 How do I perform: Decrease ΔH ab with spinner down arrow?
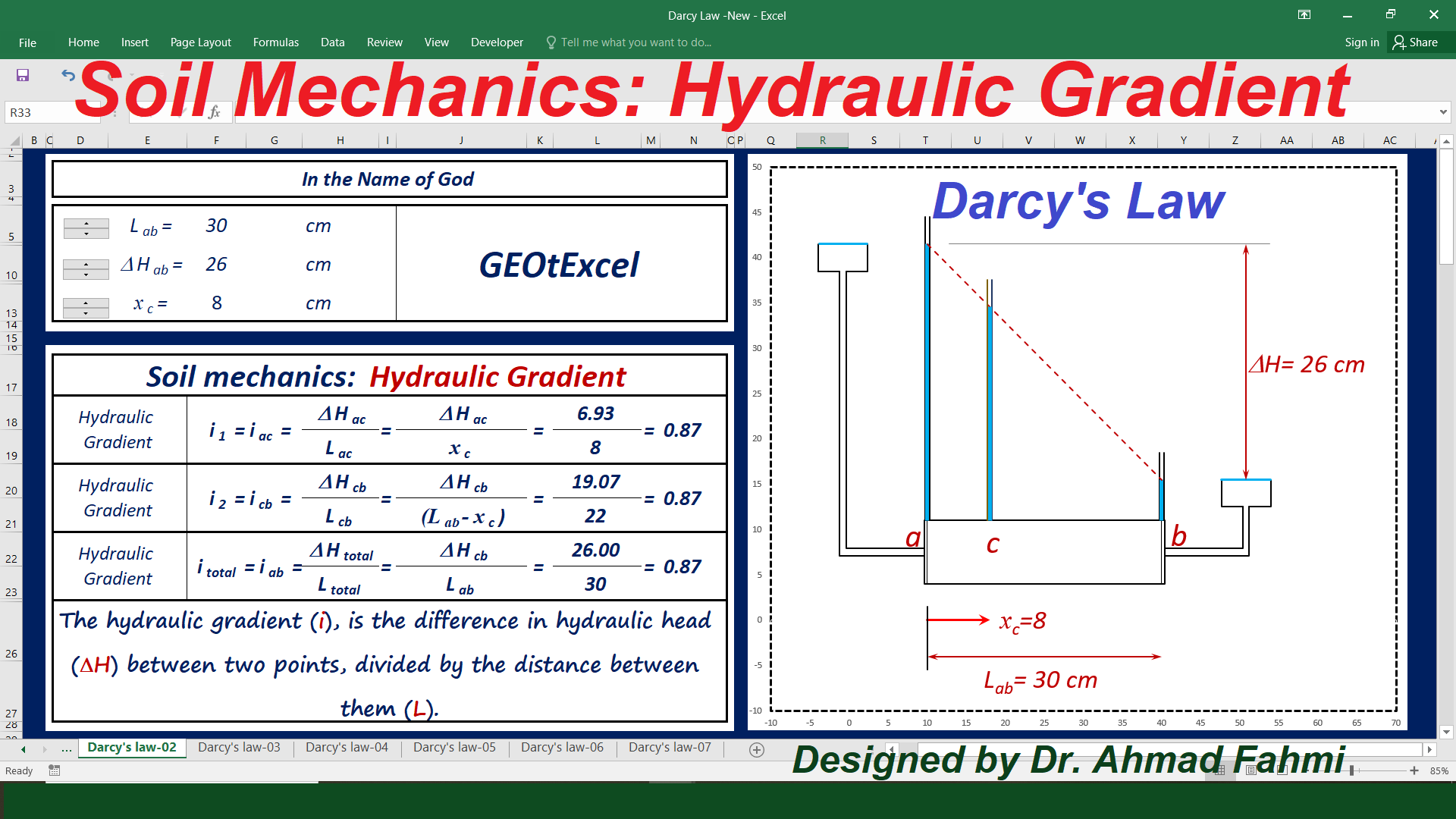point(86,274)
